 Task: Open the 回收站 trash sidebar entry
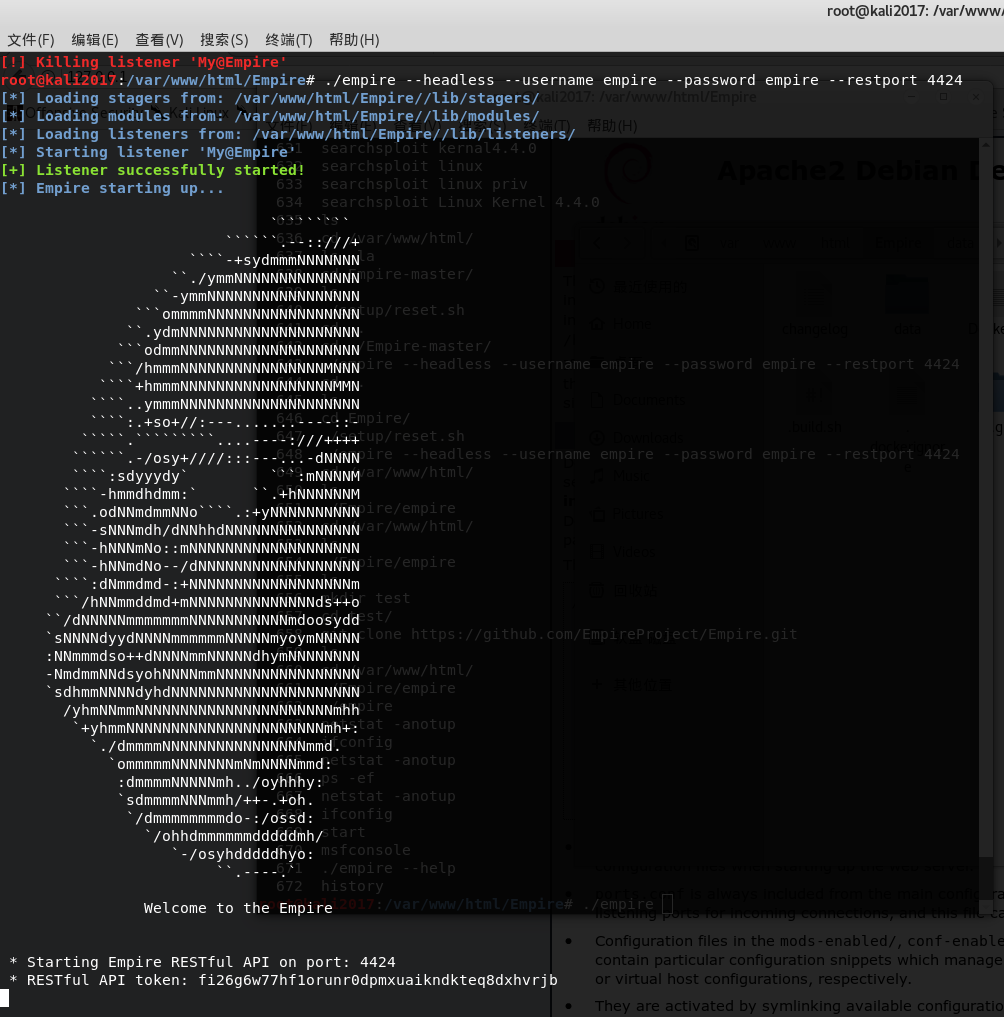[598, 590]
